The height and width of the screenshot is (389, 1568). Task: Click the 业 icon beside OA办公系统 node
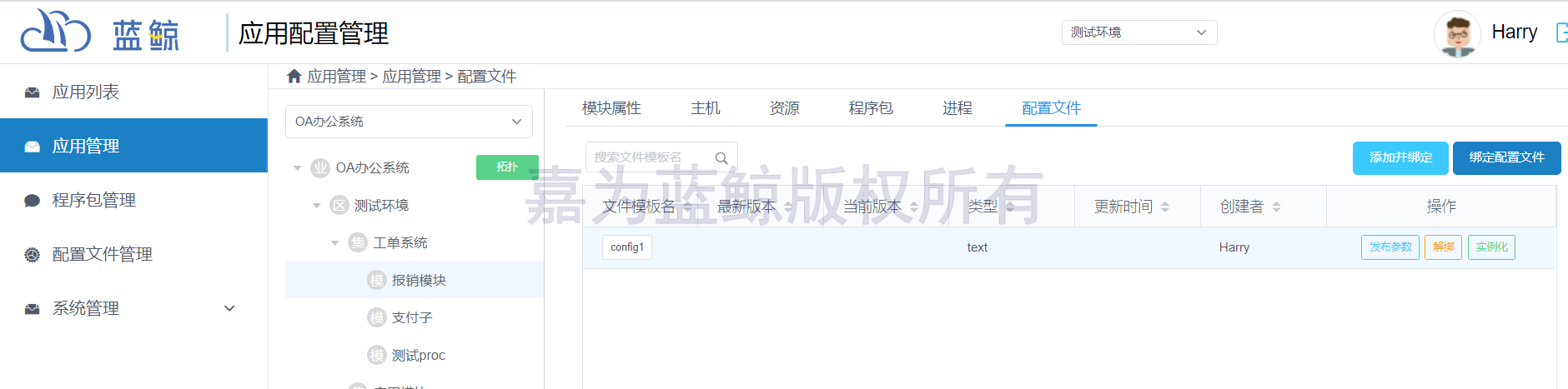point(320,168)
